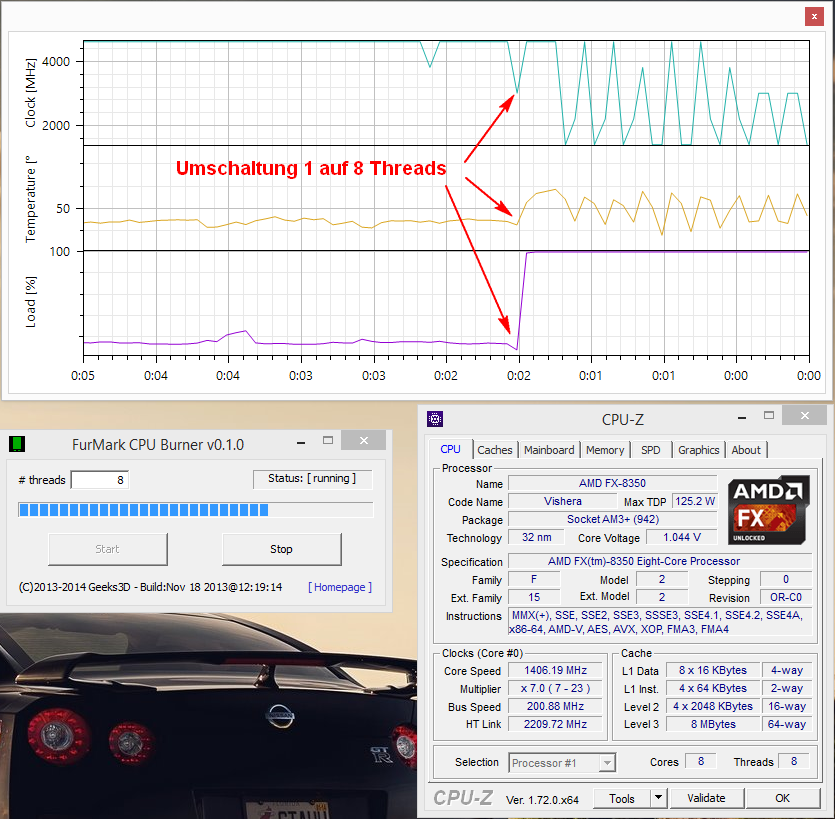Click the 4 x 64 KBytes L1 Inst. value
This screenshot has height=819, width=835.
713,689
